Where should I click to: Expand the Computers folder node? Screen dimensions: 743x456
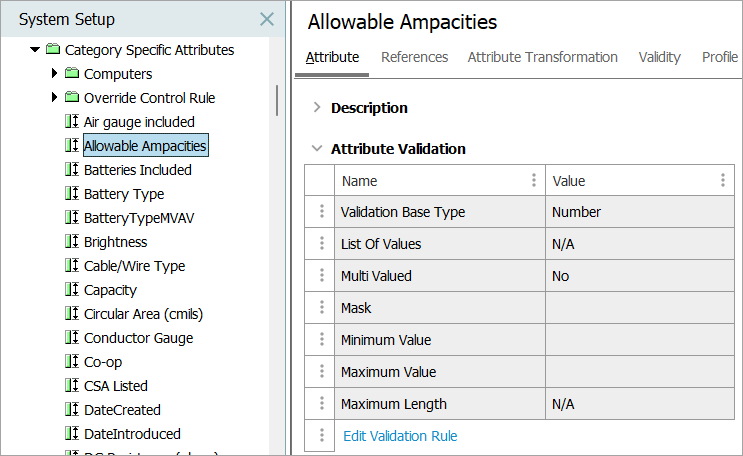pyautogui.click(x=55, y=74)
